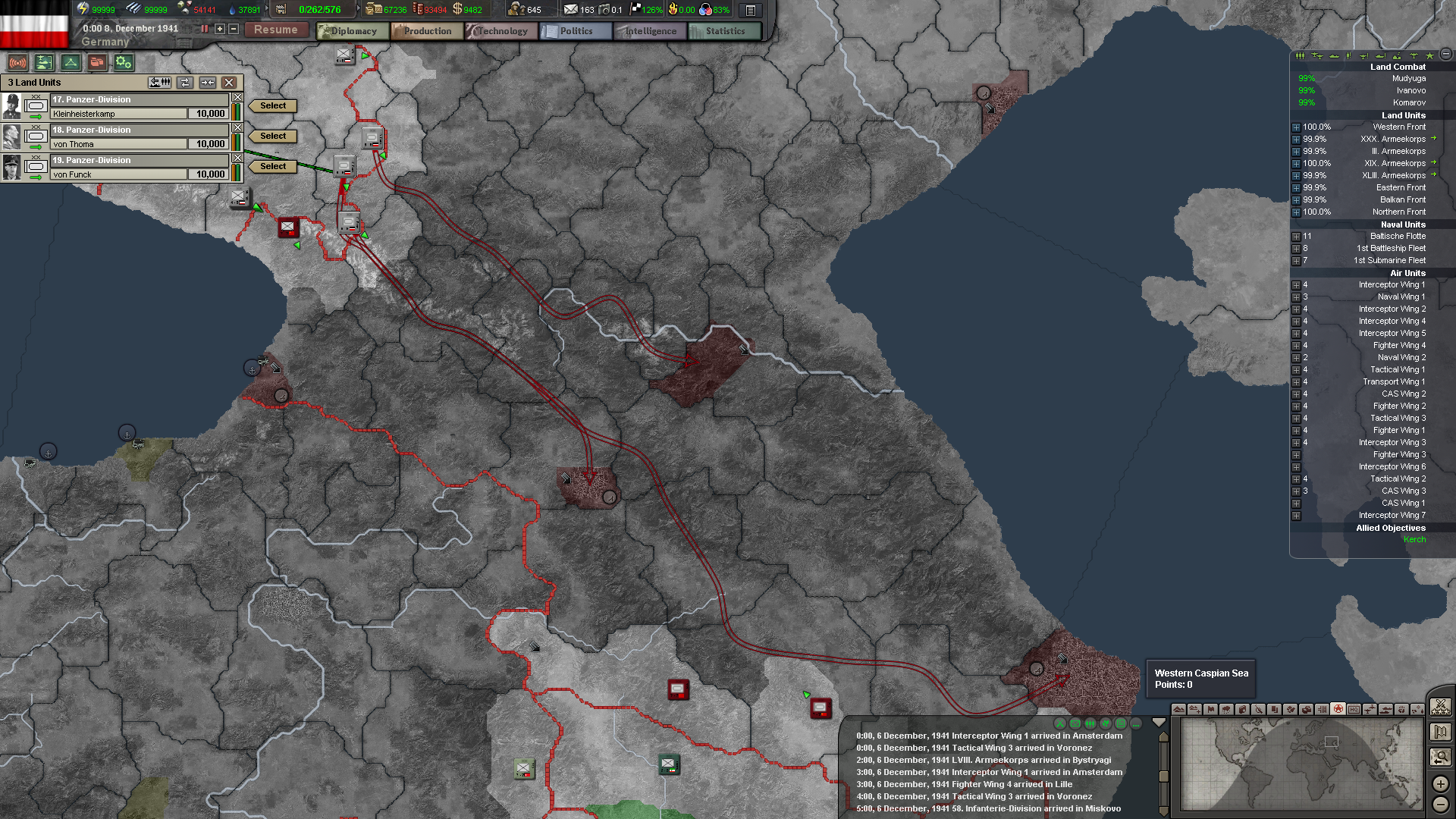The width and height of the screenshot is (1456, 819).
Task: Click the green hierarchy icon below the flag
Action: (44, 63)
